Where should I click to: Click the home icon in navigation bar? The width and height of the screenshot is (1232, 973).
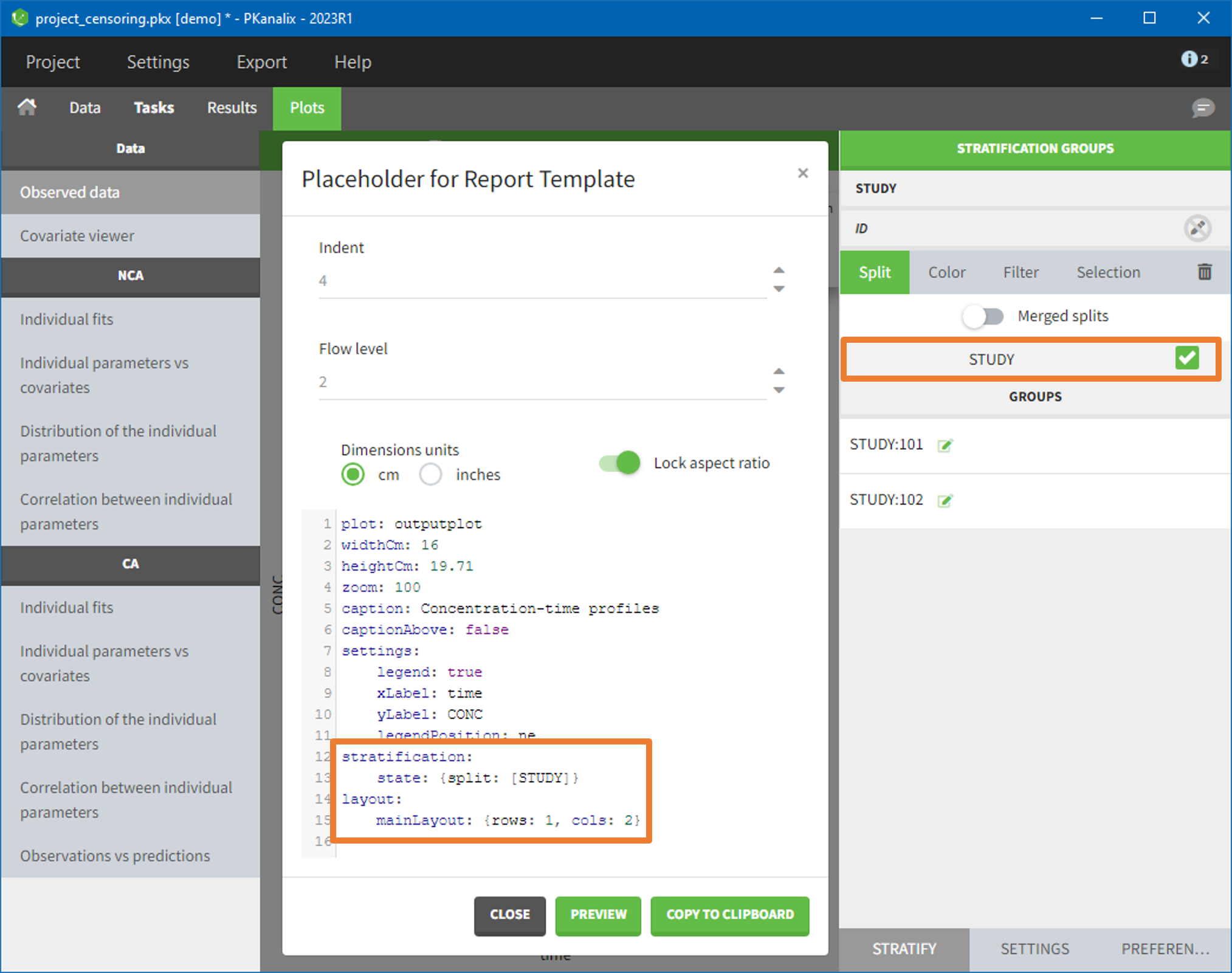(27, 108)
